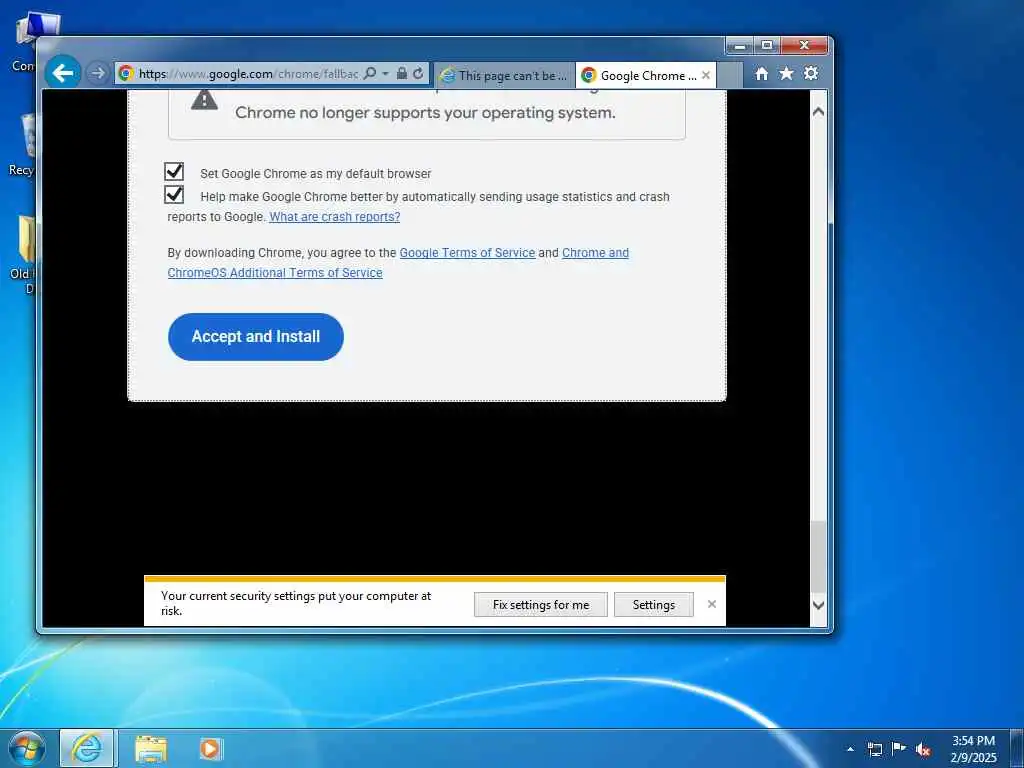
Task: Open new tab button beside tabs
Action: tap(729, 76)
